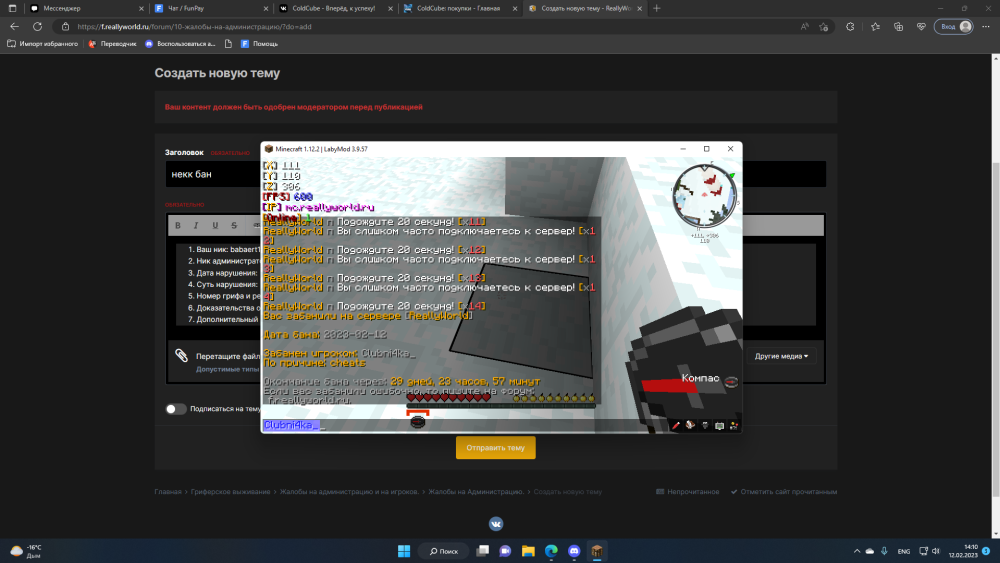
Task: Click the Minecraft minimap compass
Action: (x=704, y=196)
